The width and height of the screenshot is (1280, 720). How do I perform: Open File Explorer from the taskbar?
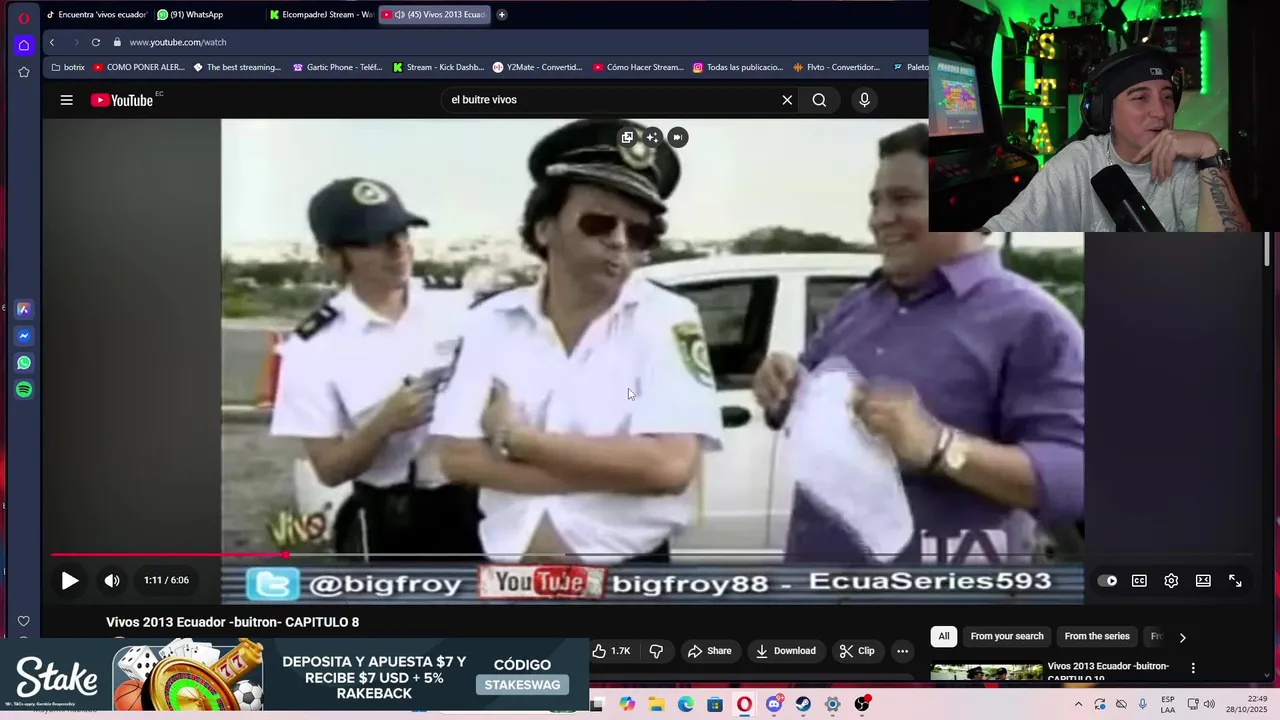656,705
